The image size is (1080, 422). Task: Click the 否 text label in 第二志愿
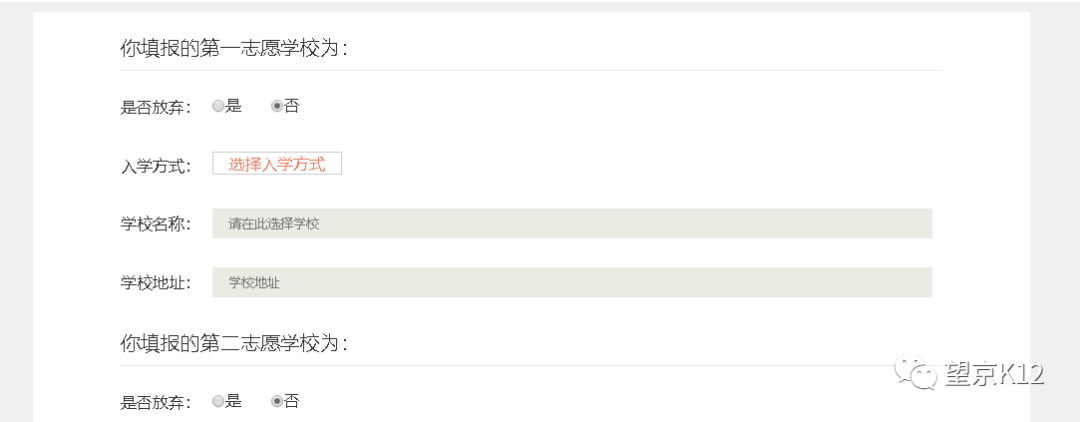coord(291,401)
